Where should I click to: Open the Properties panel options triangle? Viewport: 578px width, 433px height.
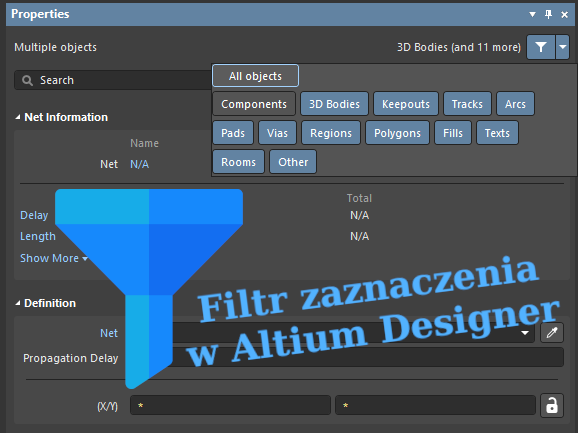(x=532, y=14)
